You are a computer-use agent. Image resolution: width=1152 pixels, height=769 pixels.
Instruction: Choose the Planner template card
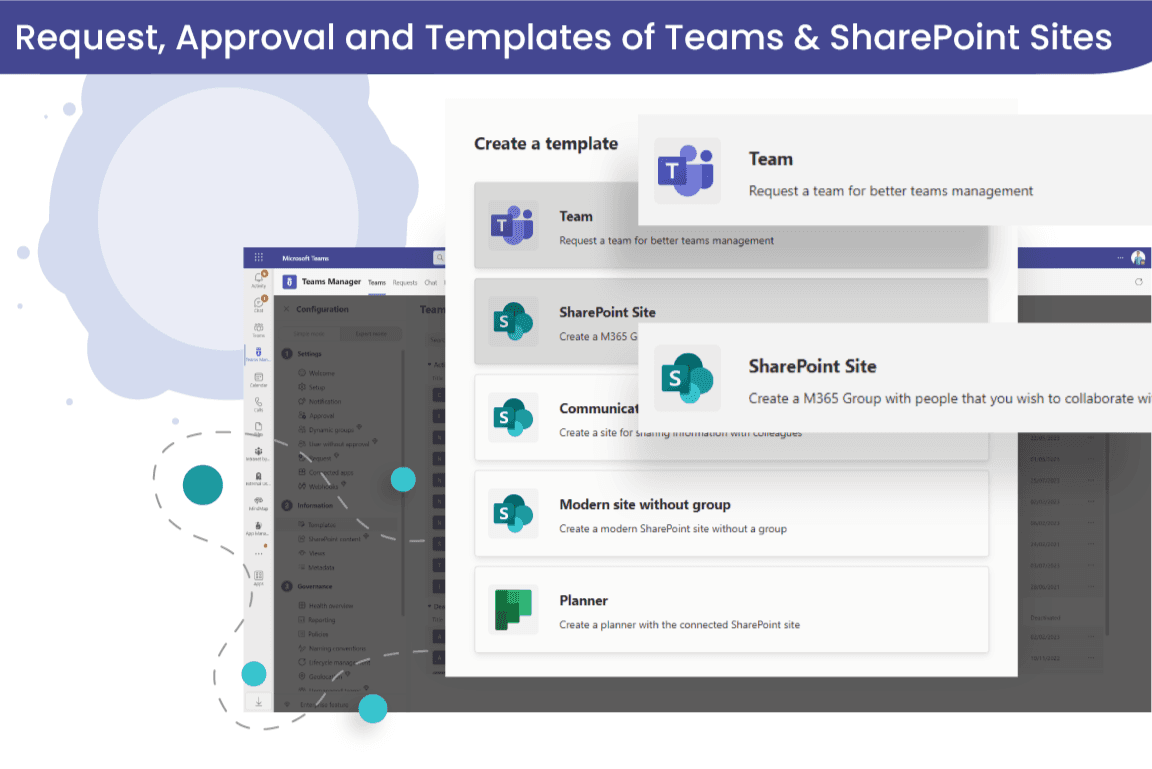coord(731,610)
